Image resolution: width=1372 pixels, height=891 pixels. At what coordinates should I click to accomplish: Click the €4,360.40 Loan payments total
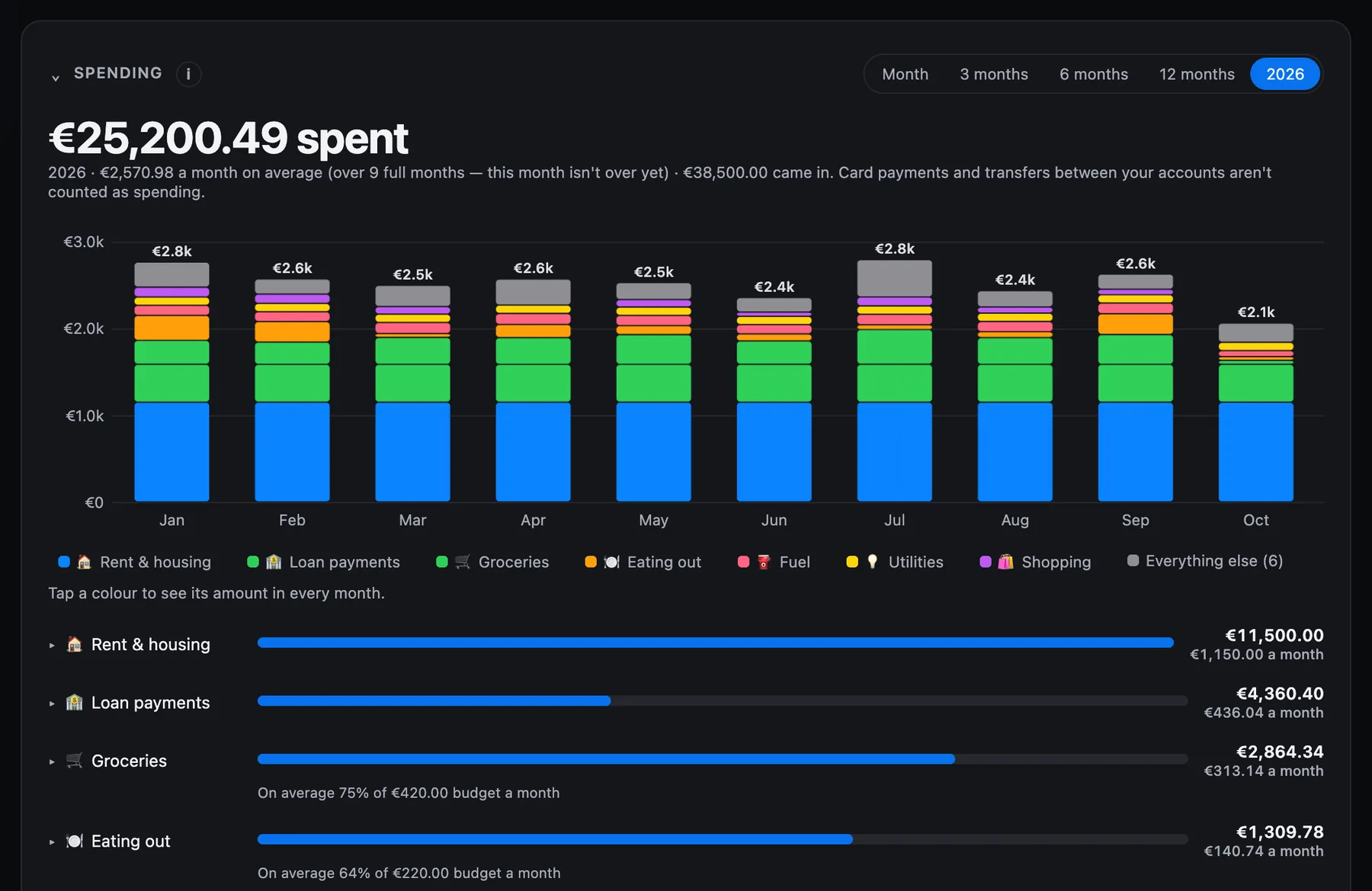coord(1280,693)
